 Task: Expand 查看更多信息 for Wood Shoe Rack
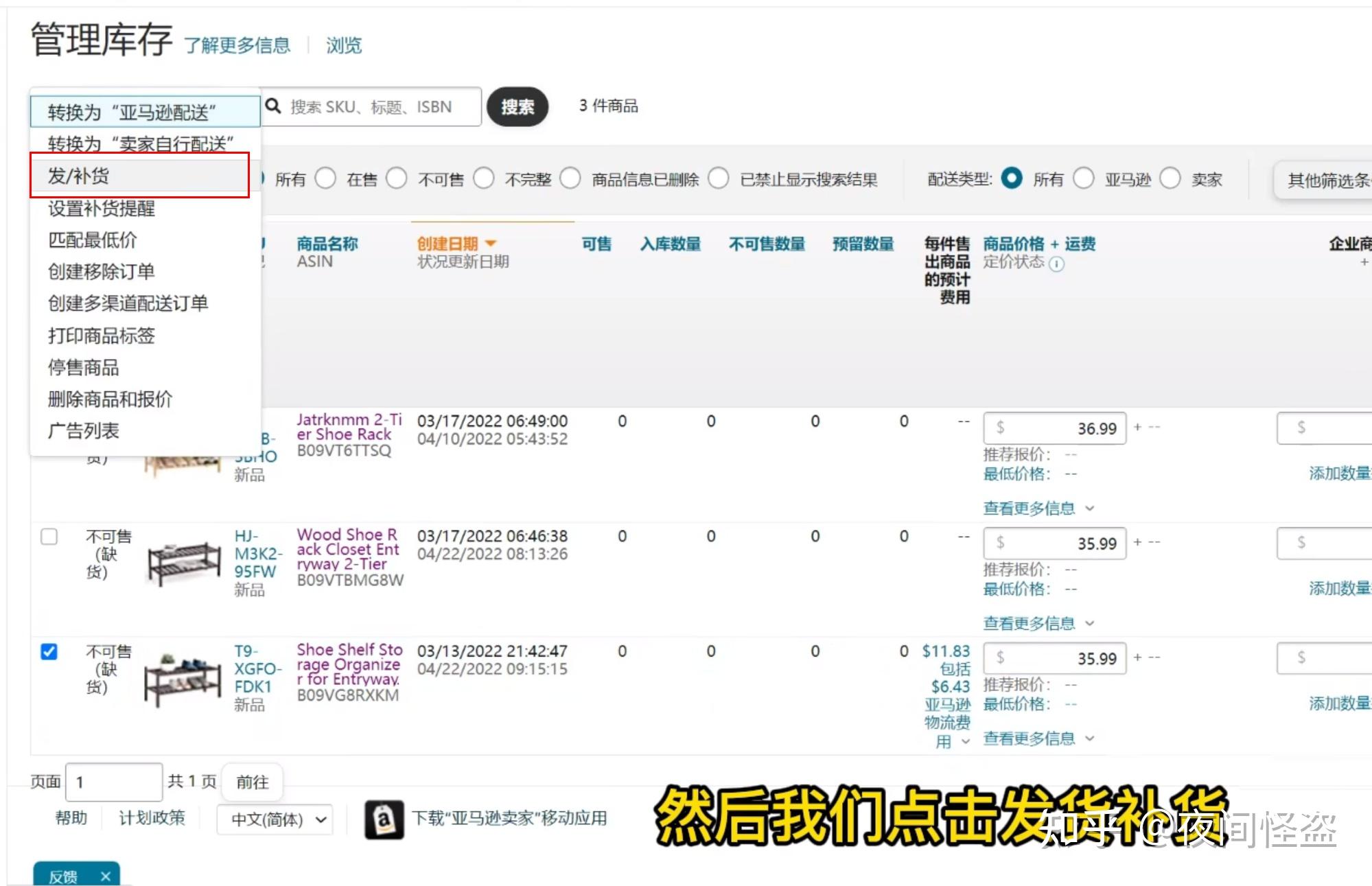coord(1038,624)
